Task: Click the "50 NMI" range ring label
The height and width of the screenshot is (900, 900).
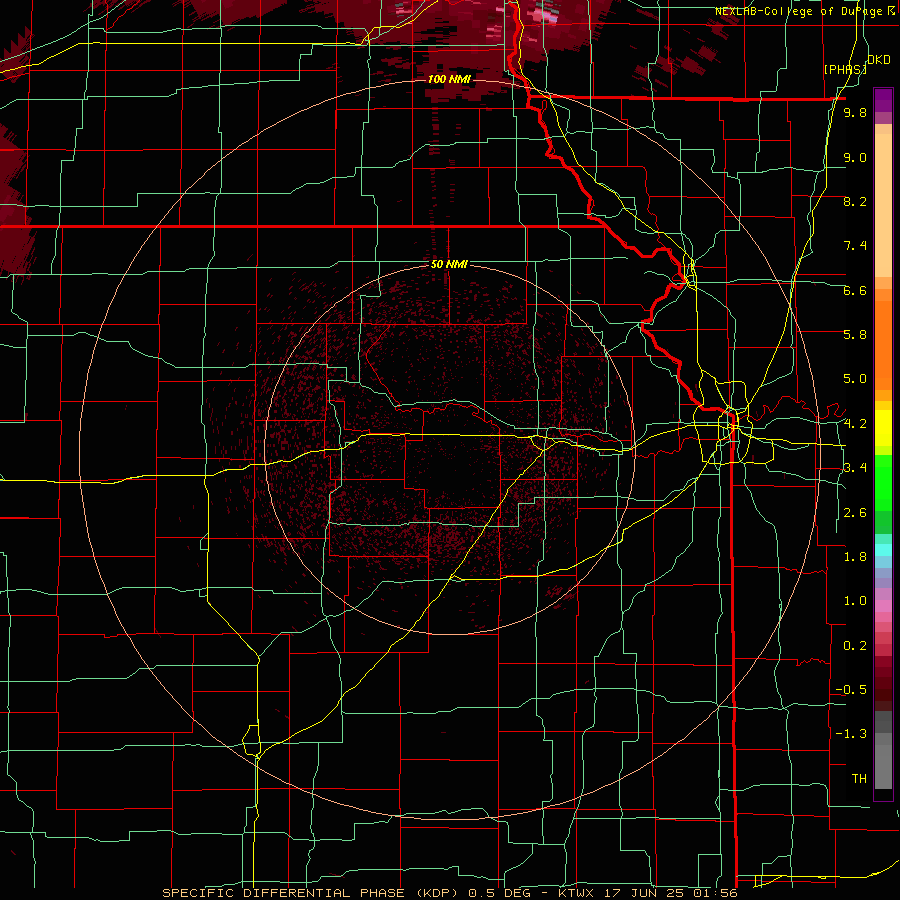Action: point(449,264)
